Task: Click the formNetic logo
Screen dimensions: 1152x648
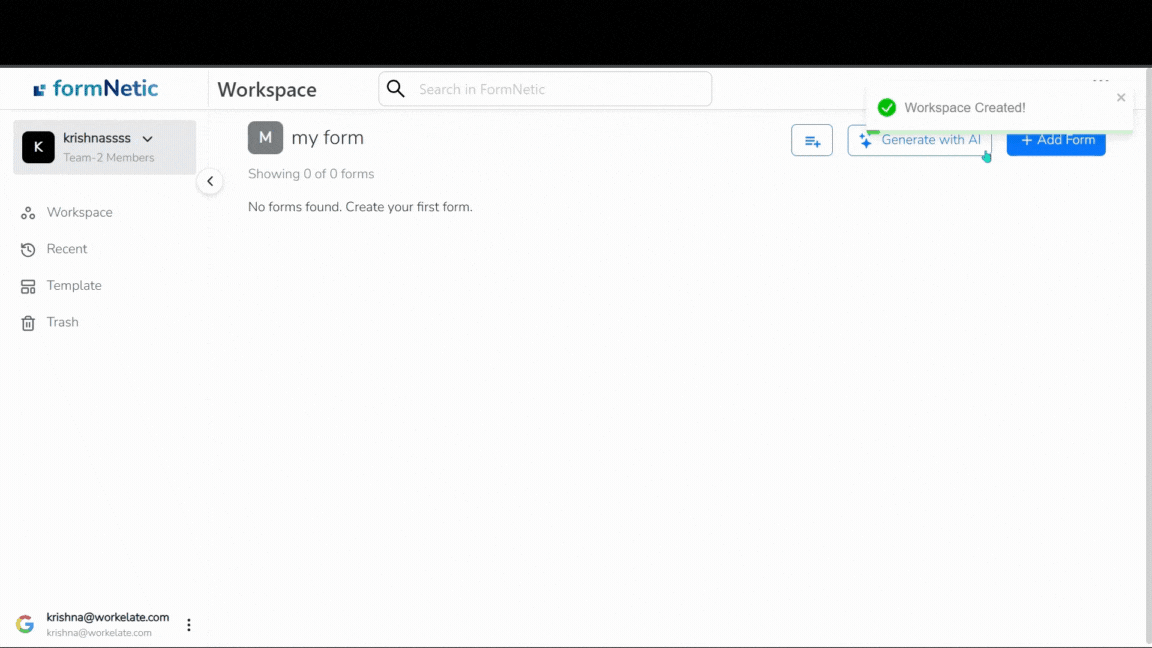Action: 96,89
